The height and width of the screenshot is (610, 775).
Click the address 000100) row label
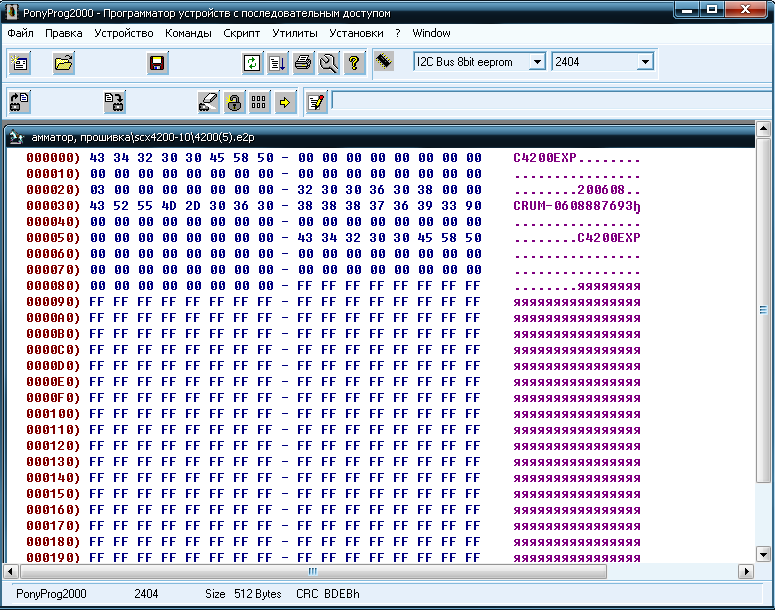(53, 414)
